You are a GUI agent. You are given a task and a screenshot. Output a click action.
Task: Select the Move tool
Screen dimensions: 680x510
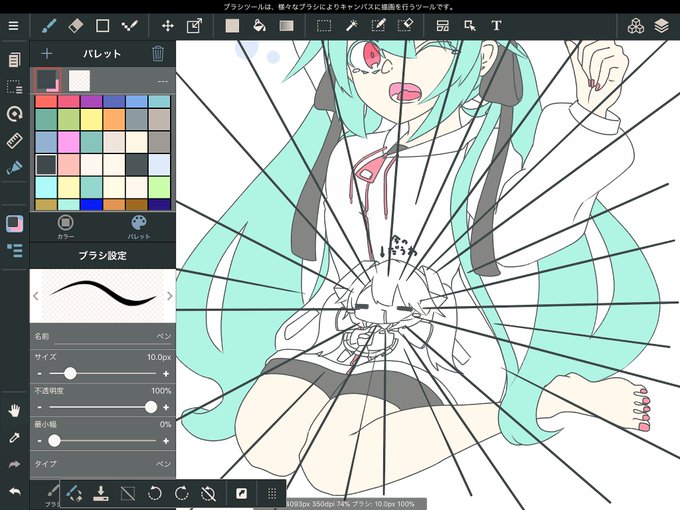point(168,26)
